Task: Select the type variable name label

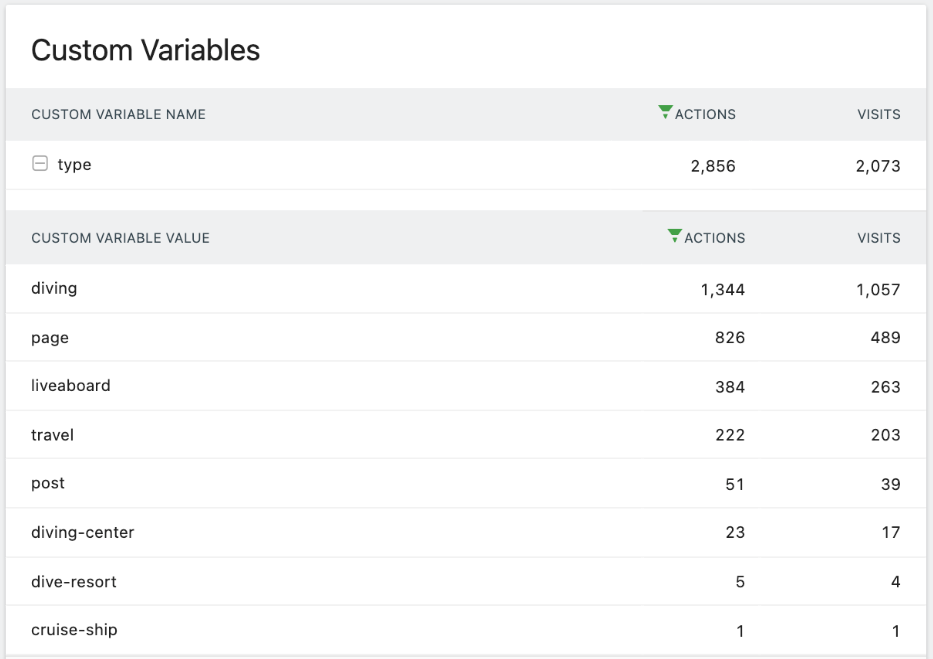Action: (x=74, y=165)
